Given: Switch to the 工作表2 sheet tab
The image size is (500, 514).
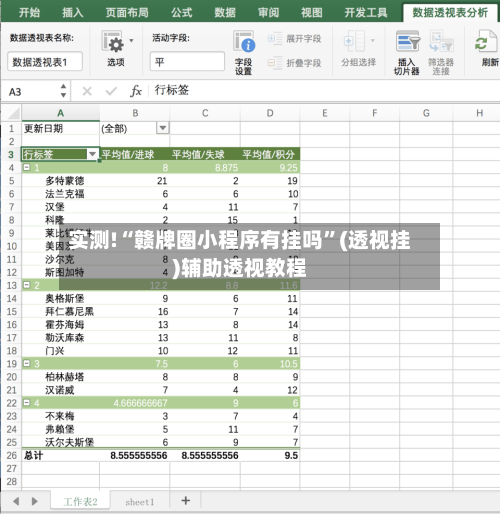Looking at the screenshot, I should (80, 501).
